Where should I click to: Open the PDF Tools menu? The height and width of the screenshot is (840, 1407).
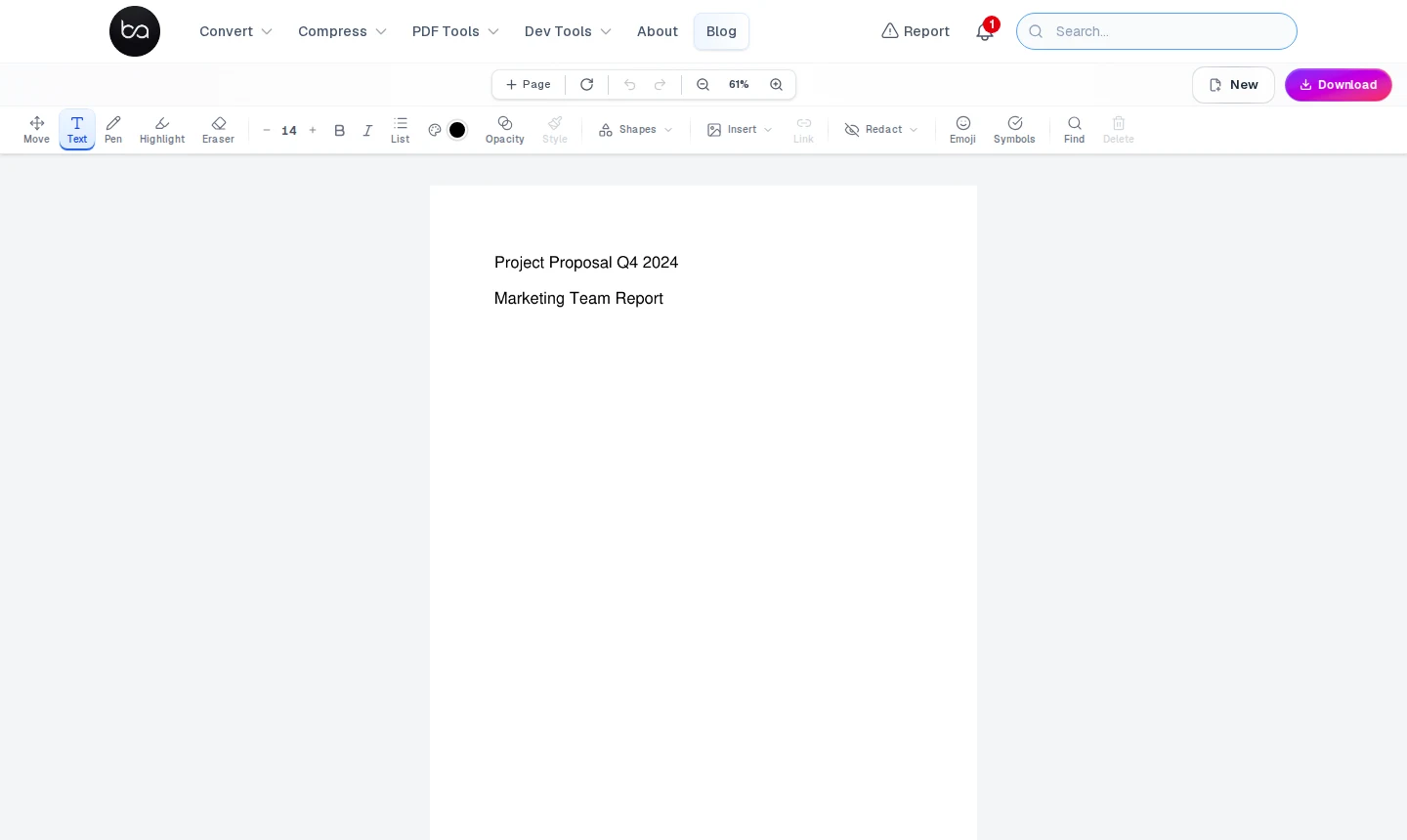[x=456, y=31]
